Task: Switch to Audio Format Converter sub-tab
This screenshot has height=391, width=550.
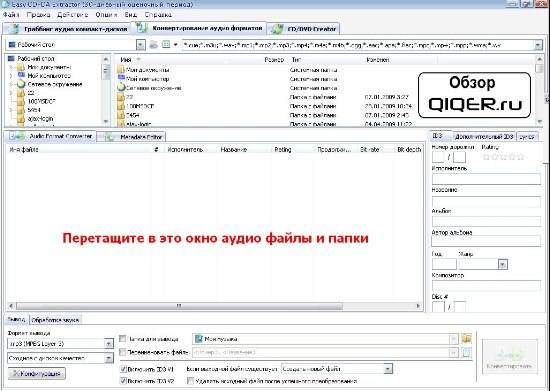Action: [x=51, y=136]
